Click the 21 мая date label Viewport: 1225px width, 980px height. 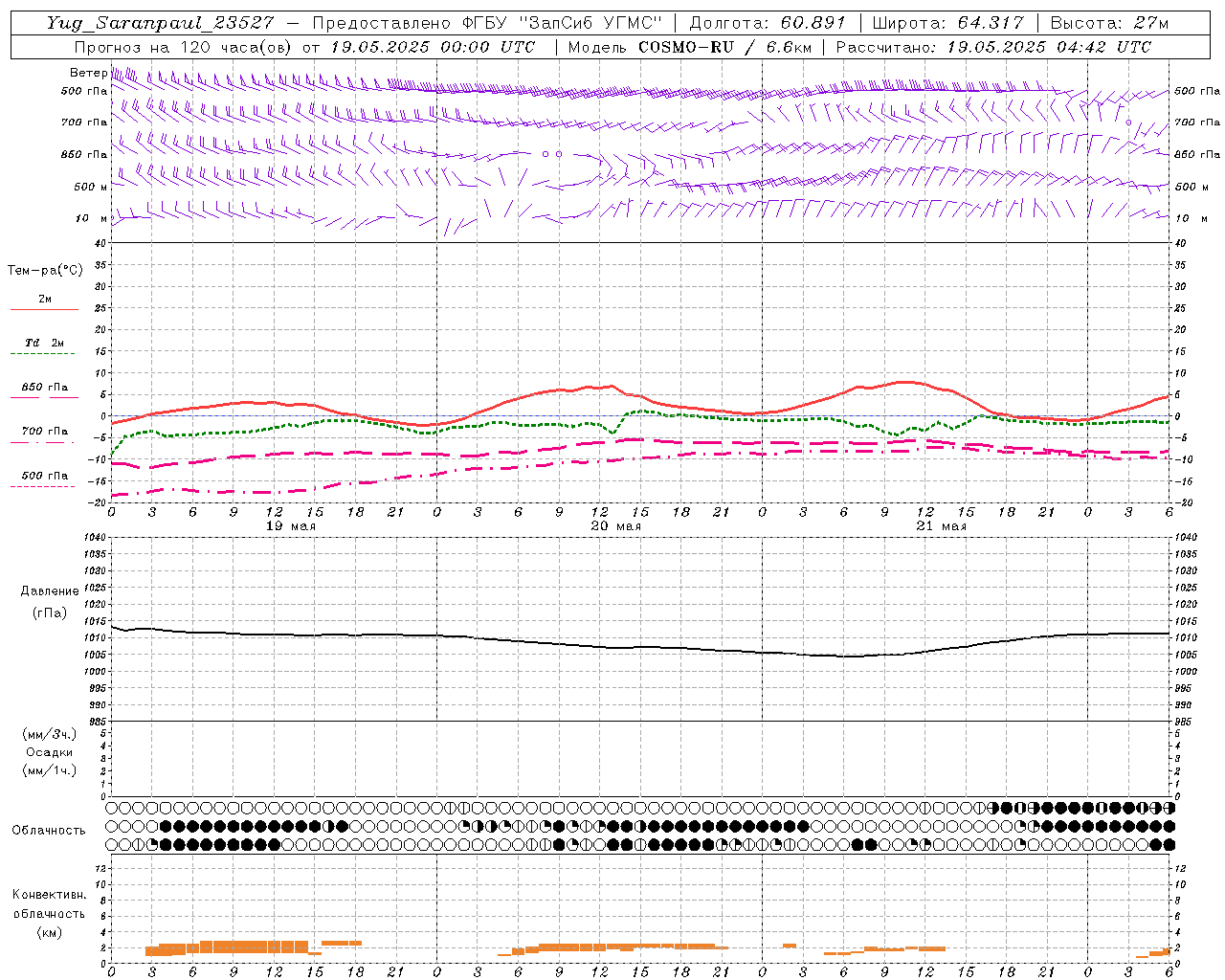tap(941, 526)
